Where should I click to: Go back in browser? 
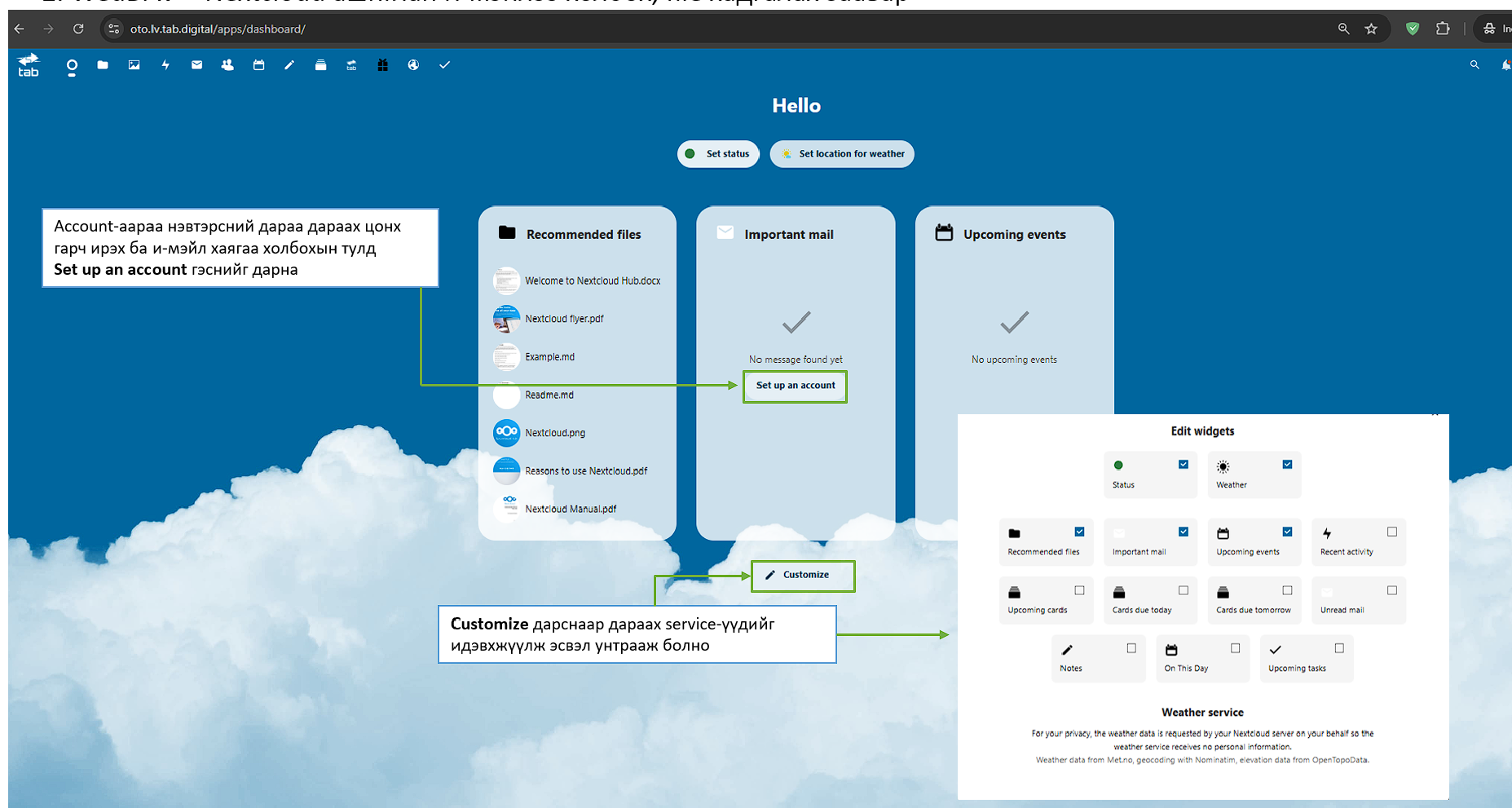pyautogui.click(x=19, y=29)
